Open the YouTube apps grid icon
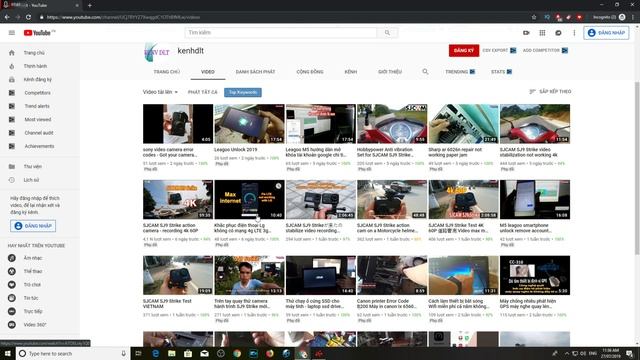 tap(542, 33)
